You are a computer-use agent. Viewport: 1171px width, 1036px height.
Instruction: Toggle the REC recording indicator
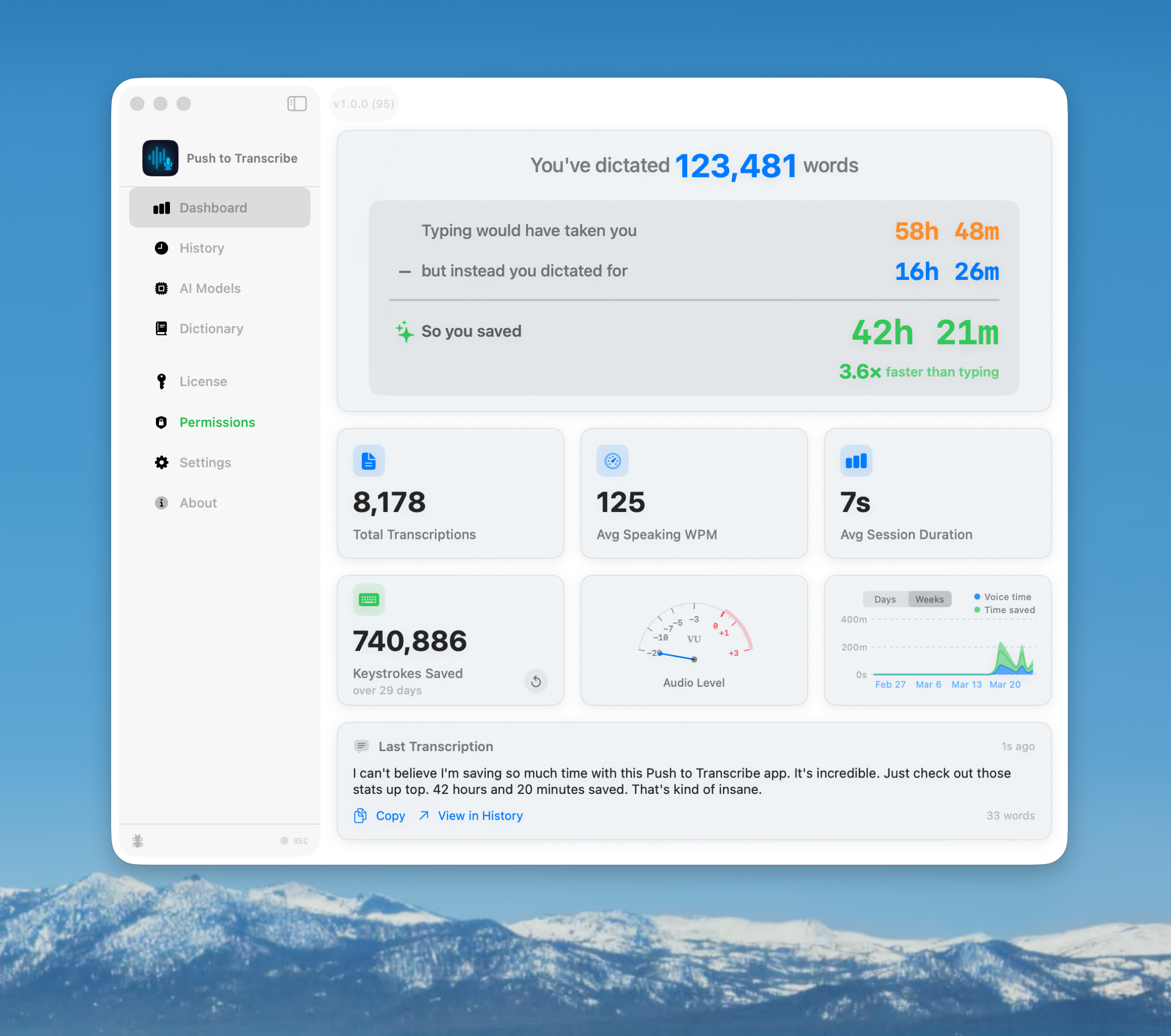coord(294,840)
